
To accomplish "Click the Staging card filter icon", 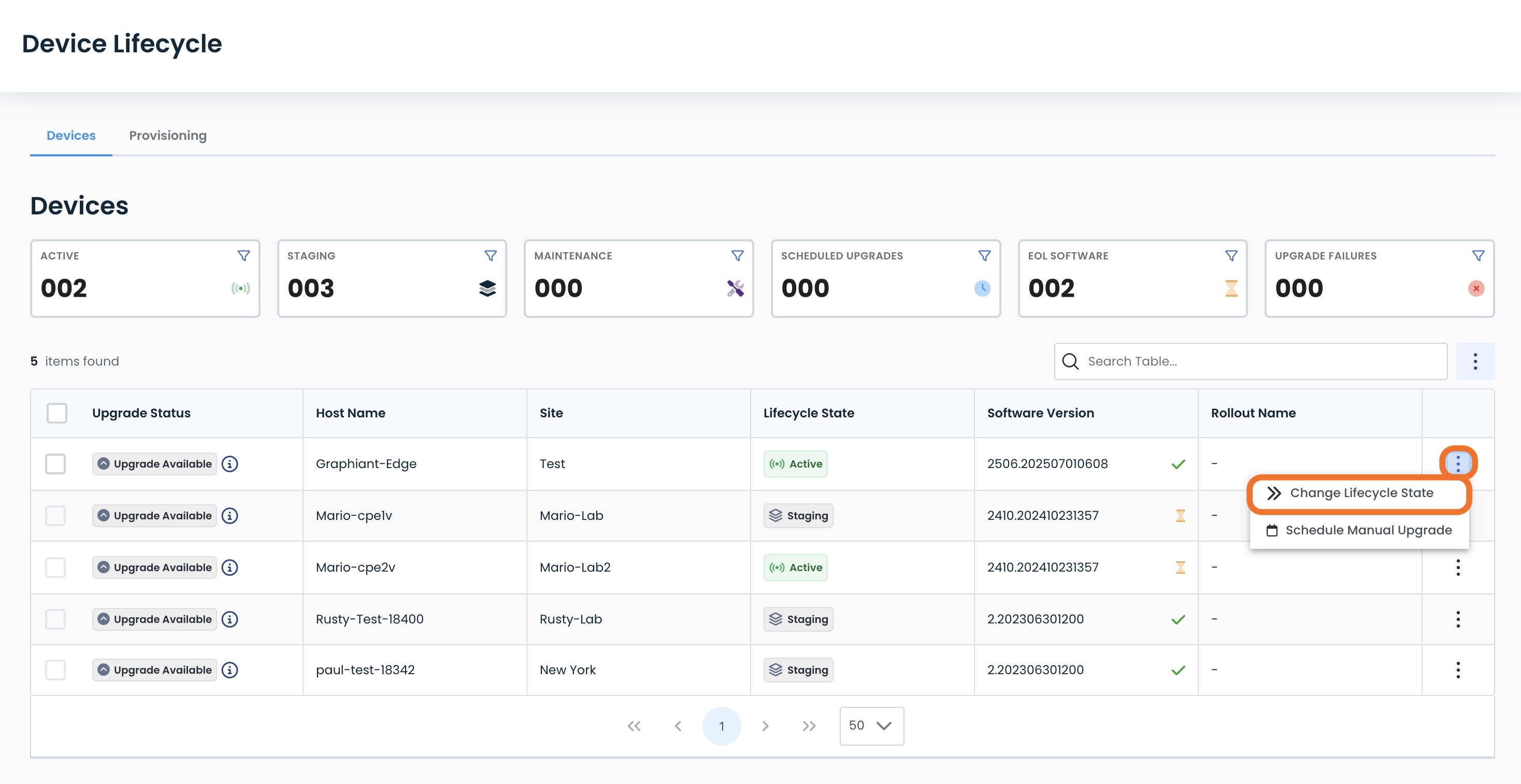I will pos(490,256).
